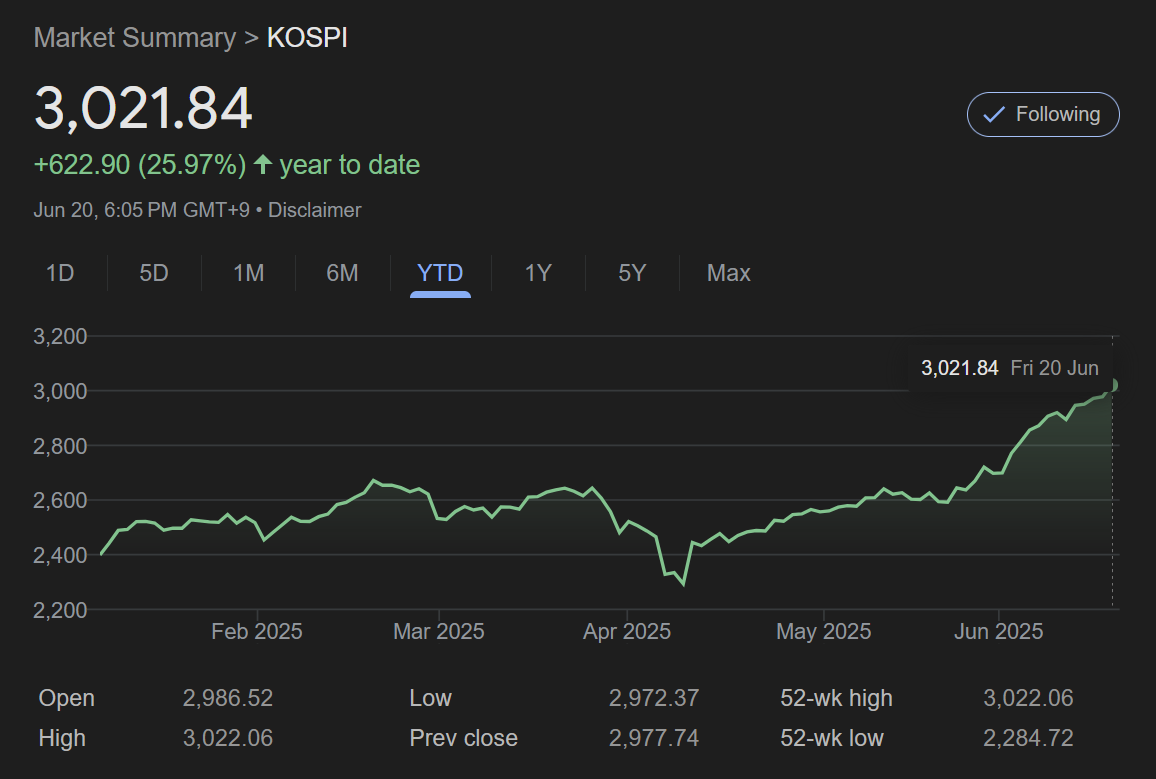
Task: Select the YTD tab
Action: pyautogui.click(x=440, y=273)
